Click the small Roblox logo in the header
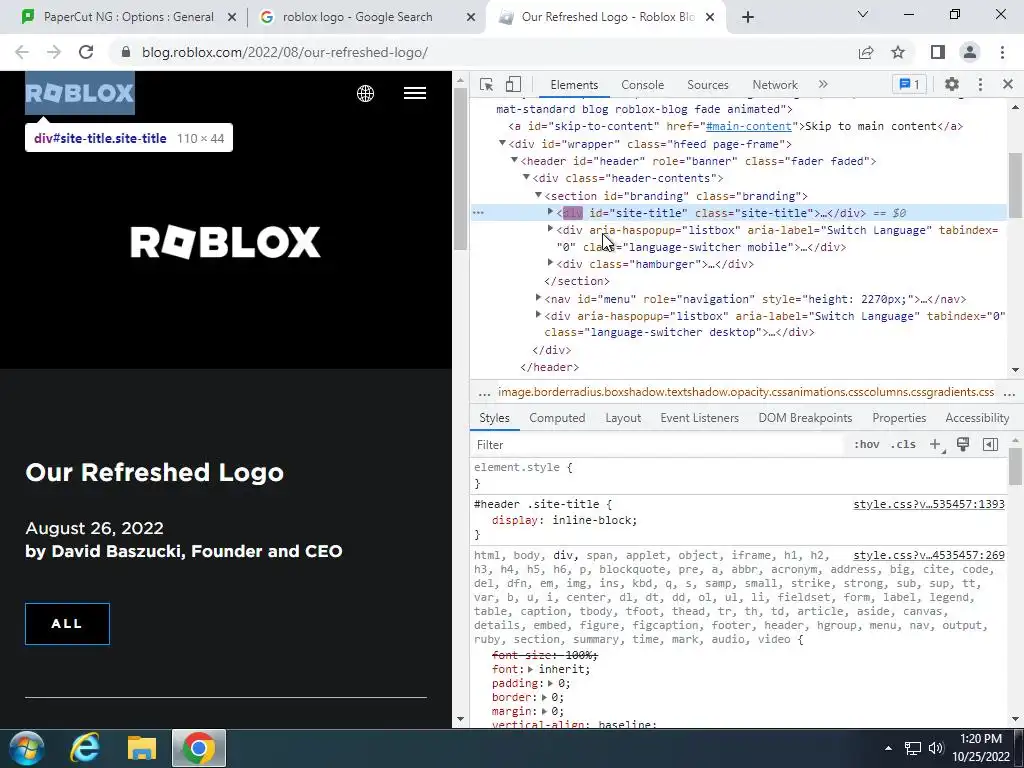This screenshot has width=1024, height=768. click(x=80, y=93)
